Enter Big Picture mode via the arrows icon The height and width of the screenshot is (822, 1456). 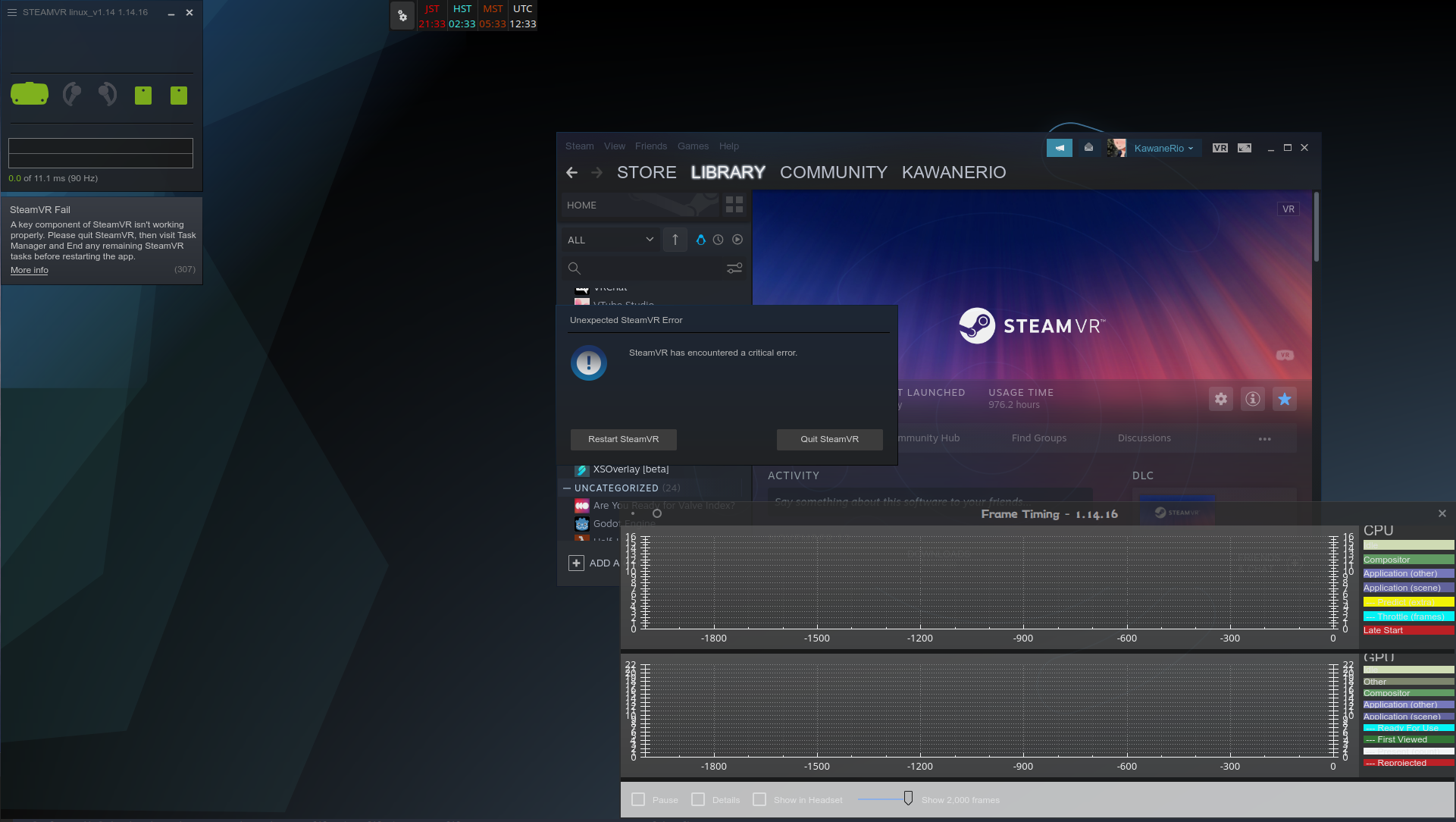[1245, 148]
